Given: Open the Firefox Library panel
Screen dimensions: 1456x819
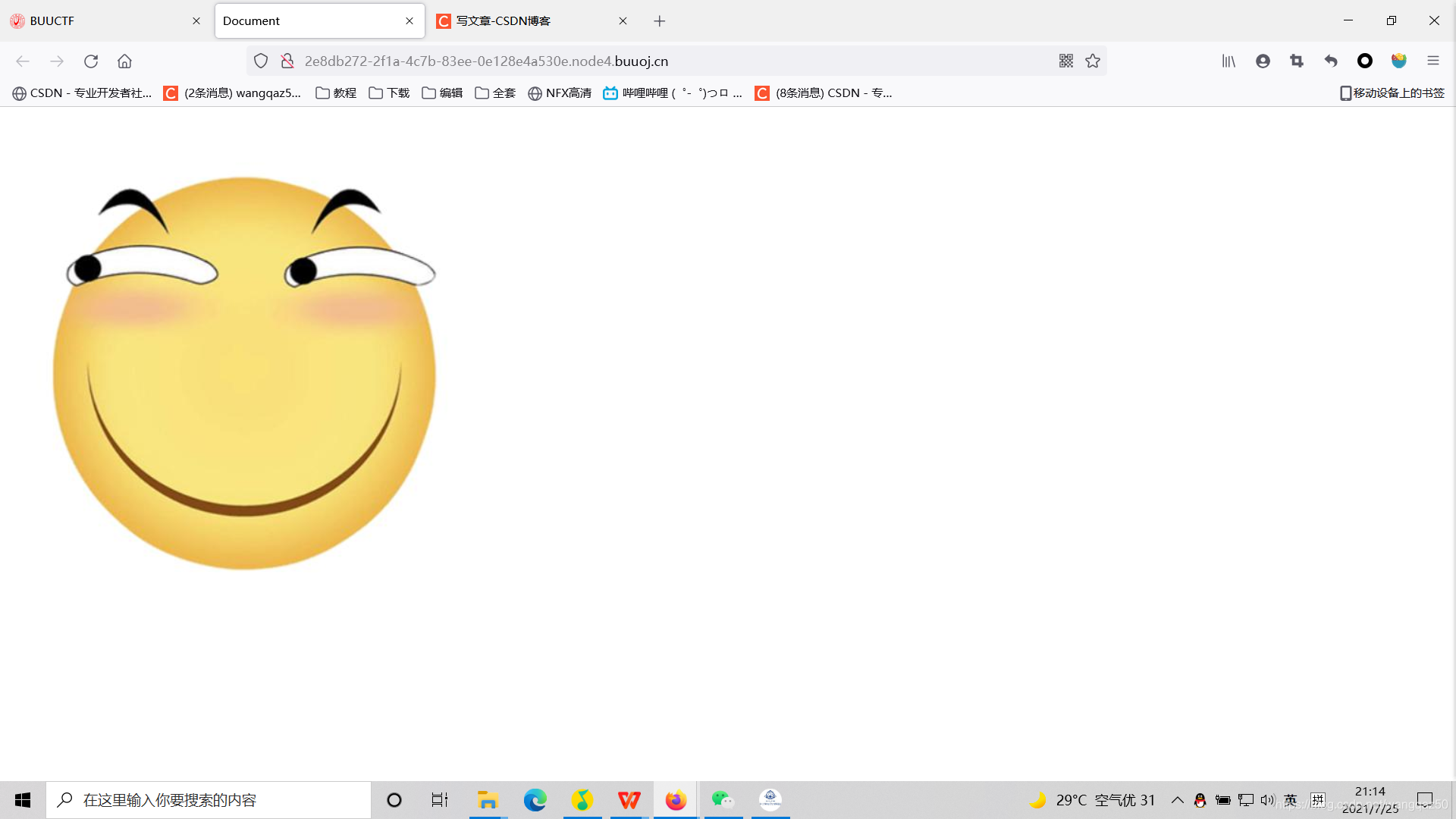Looking at the screenshot, I should click(1228, 61).
